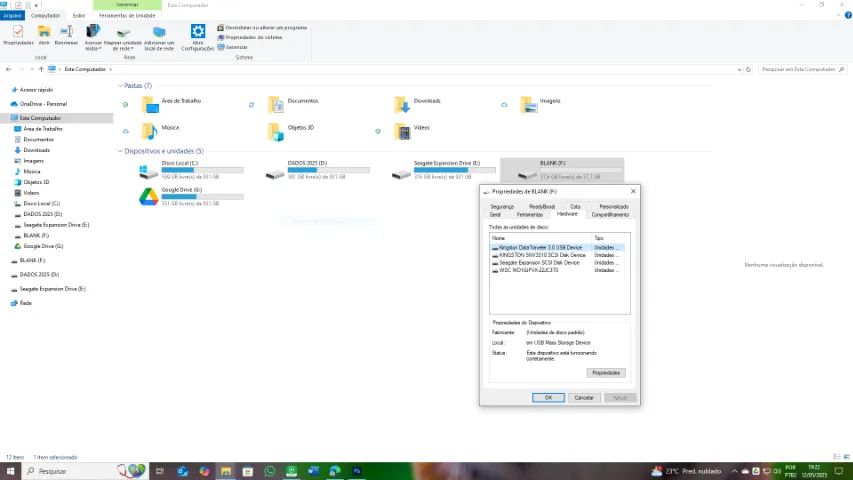Click Cancelar in the properties dialog
Screen dimensions: 853x480
584,398
